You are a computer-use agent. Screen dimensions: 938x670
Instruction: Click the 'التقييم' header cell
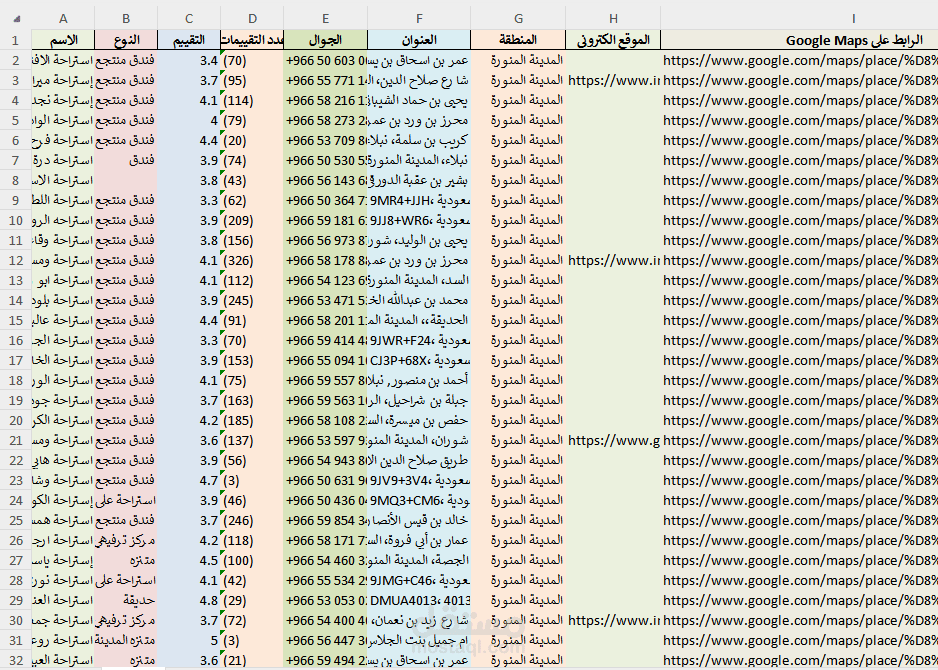pyautogui.click(x=189, y=40)
